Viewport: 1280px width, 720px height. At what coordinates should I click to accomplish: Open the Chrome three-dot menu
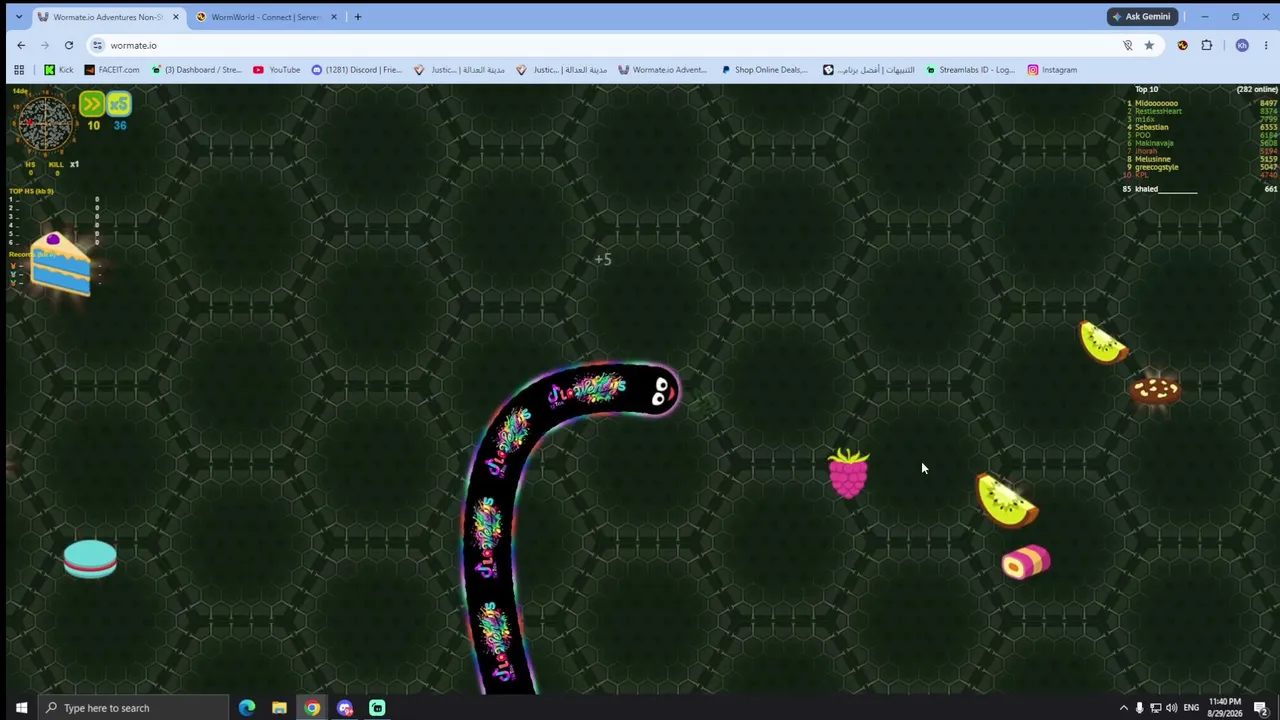point(1266,45)
